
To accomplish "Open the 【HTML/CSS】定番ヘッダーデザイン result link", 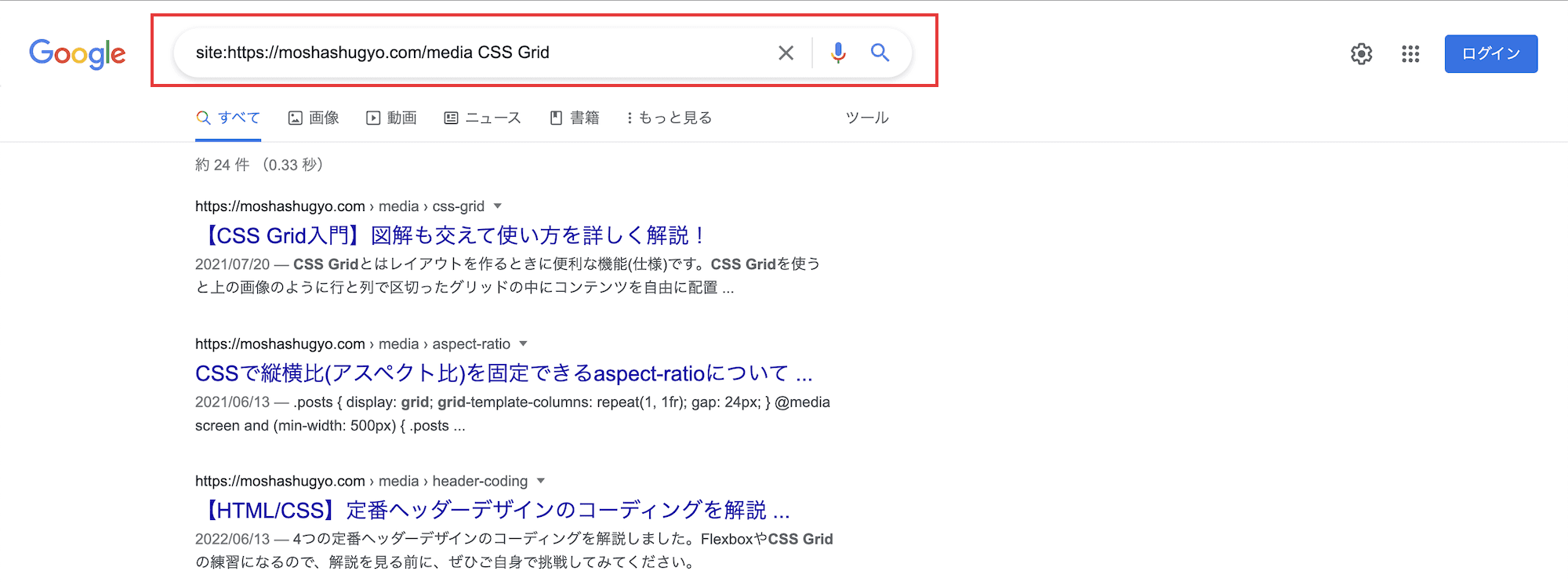I will pos(493,510).
